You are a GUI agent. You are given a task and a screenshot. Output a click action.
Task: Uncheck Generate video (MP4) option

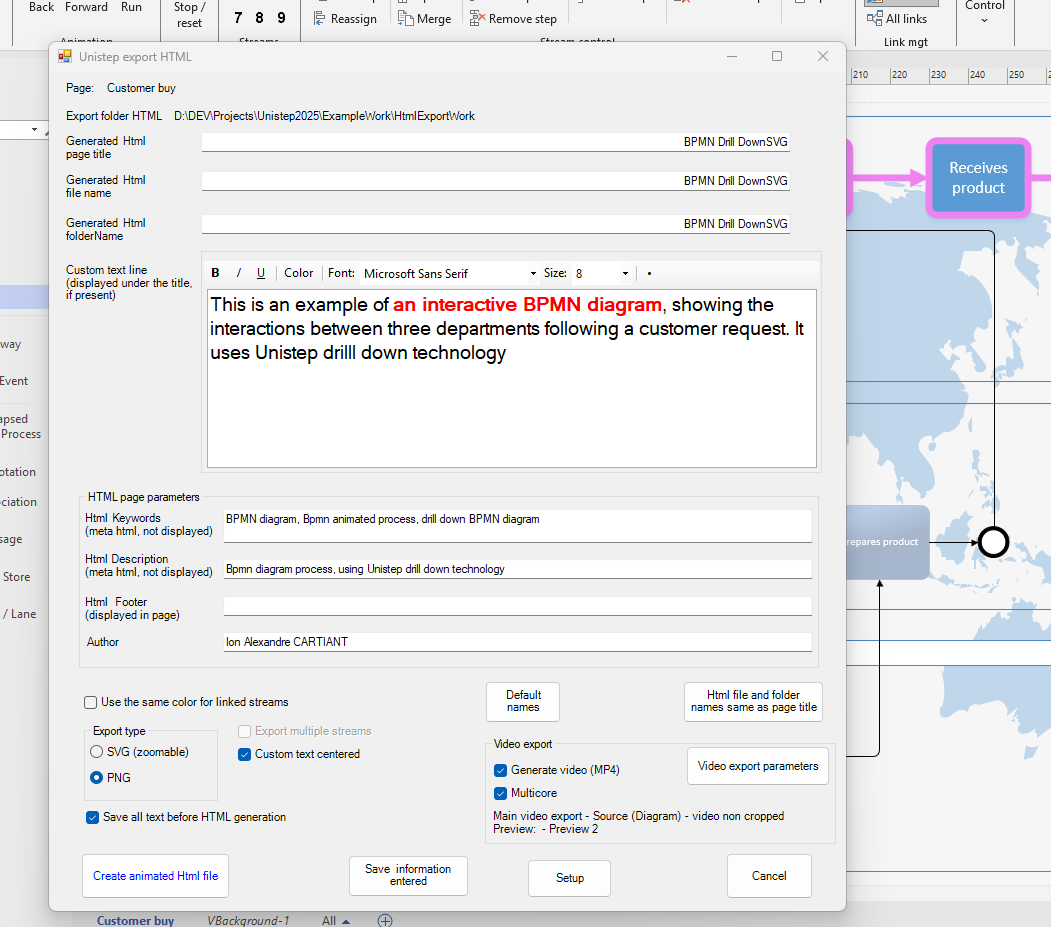coord(500,770)
